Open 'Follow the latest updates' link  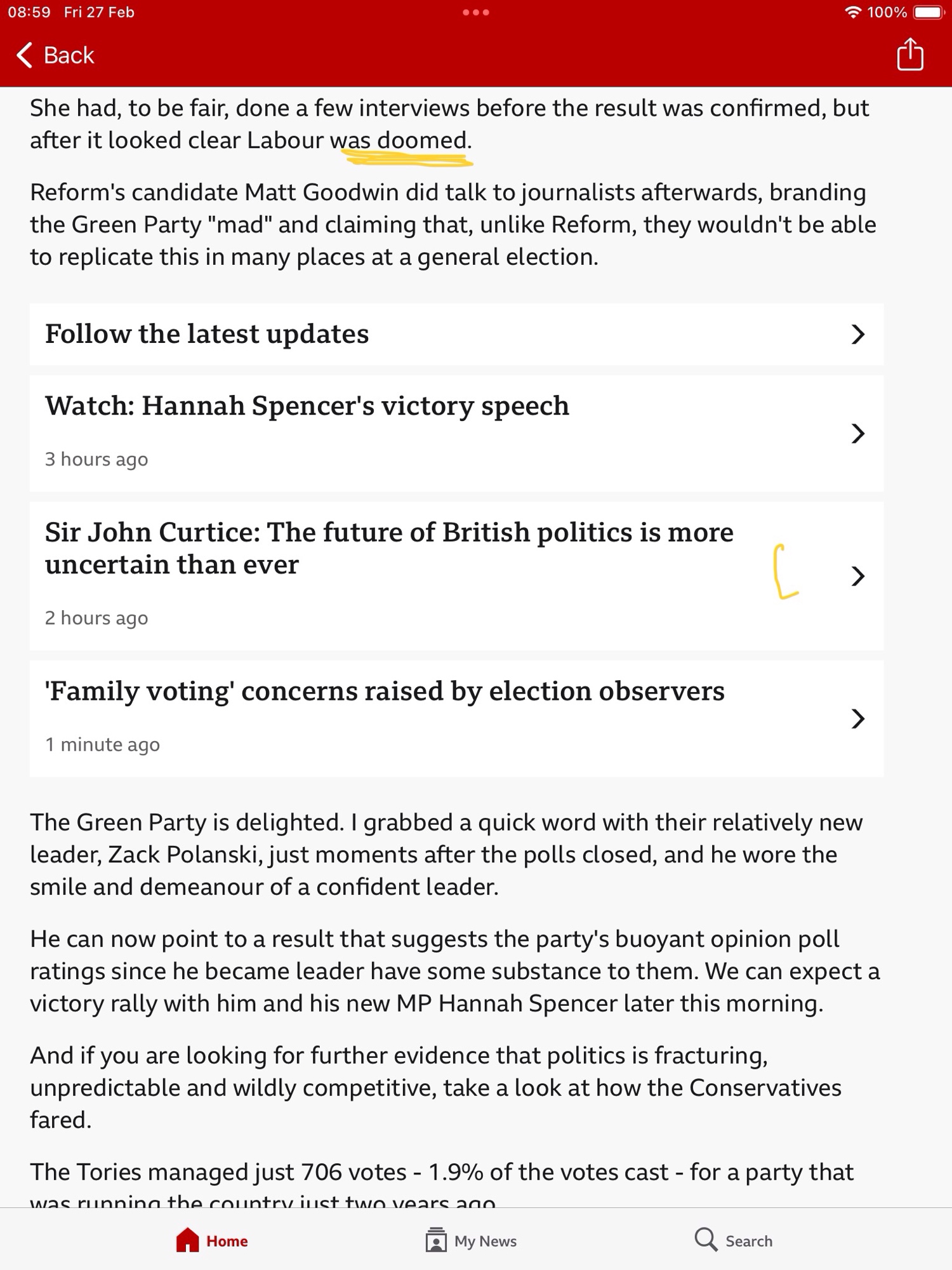pyautogui.click(x=207, y=334)
